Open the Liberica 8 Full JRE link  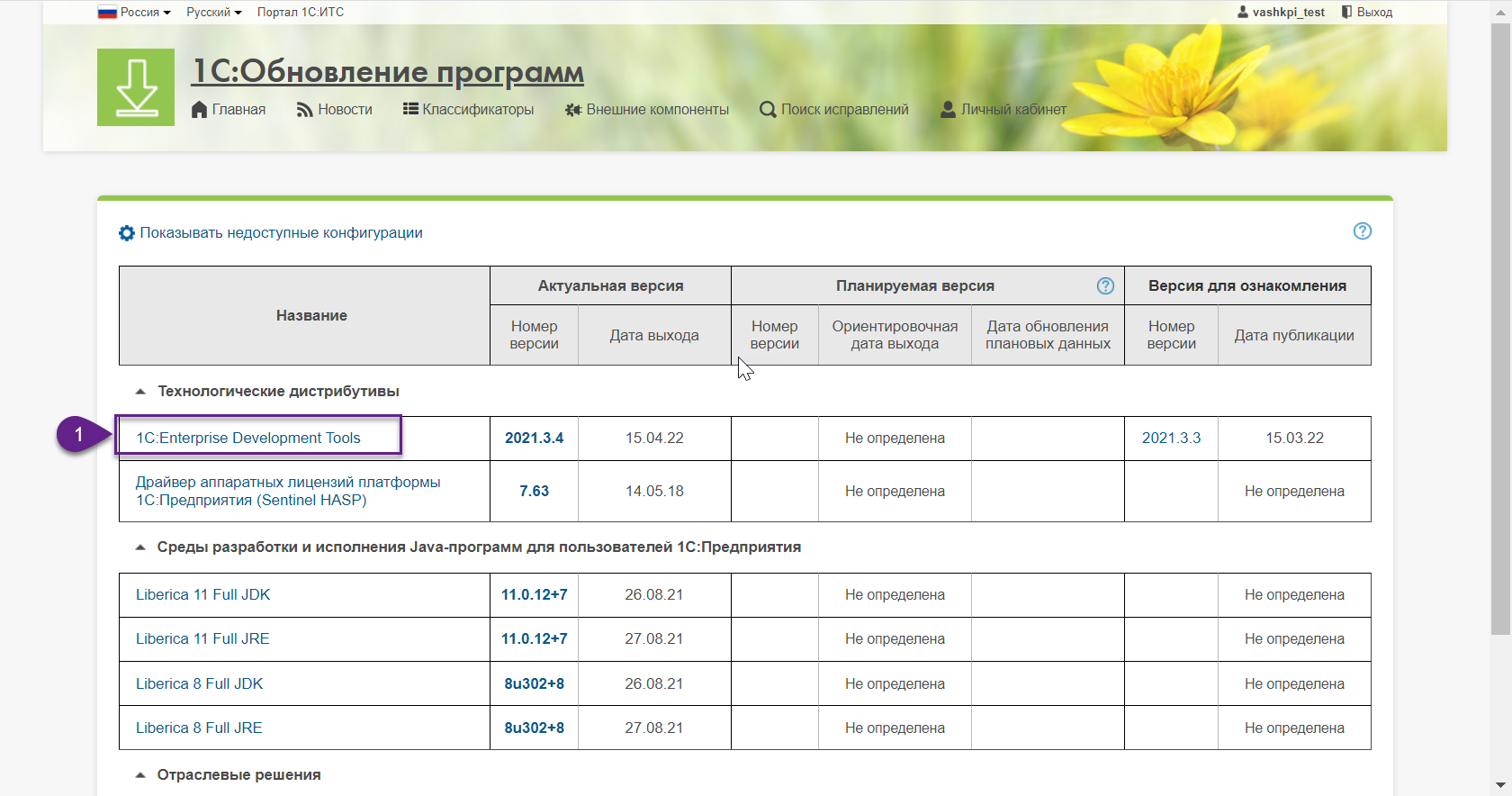(x=199, y=728)
